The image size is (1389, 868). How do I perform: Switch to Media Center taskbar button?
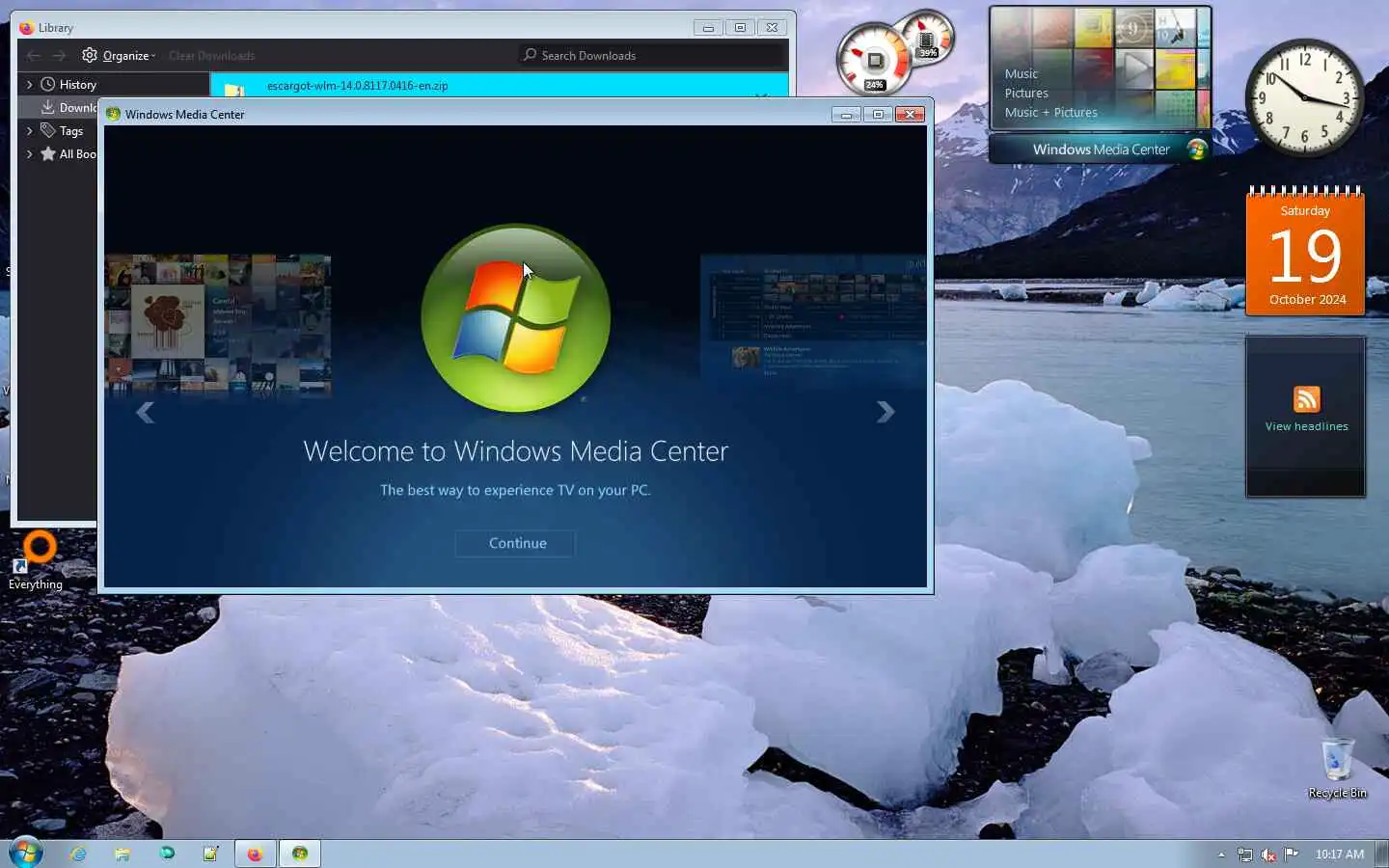click(300, 854)
